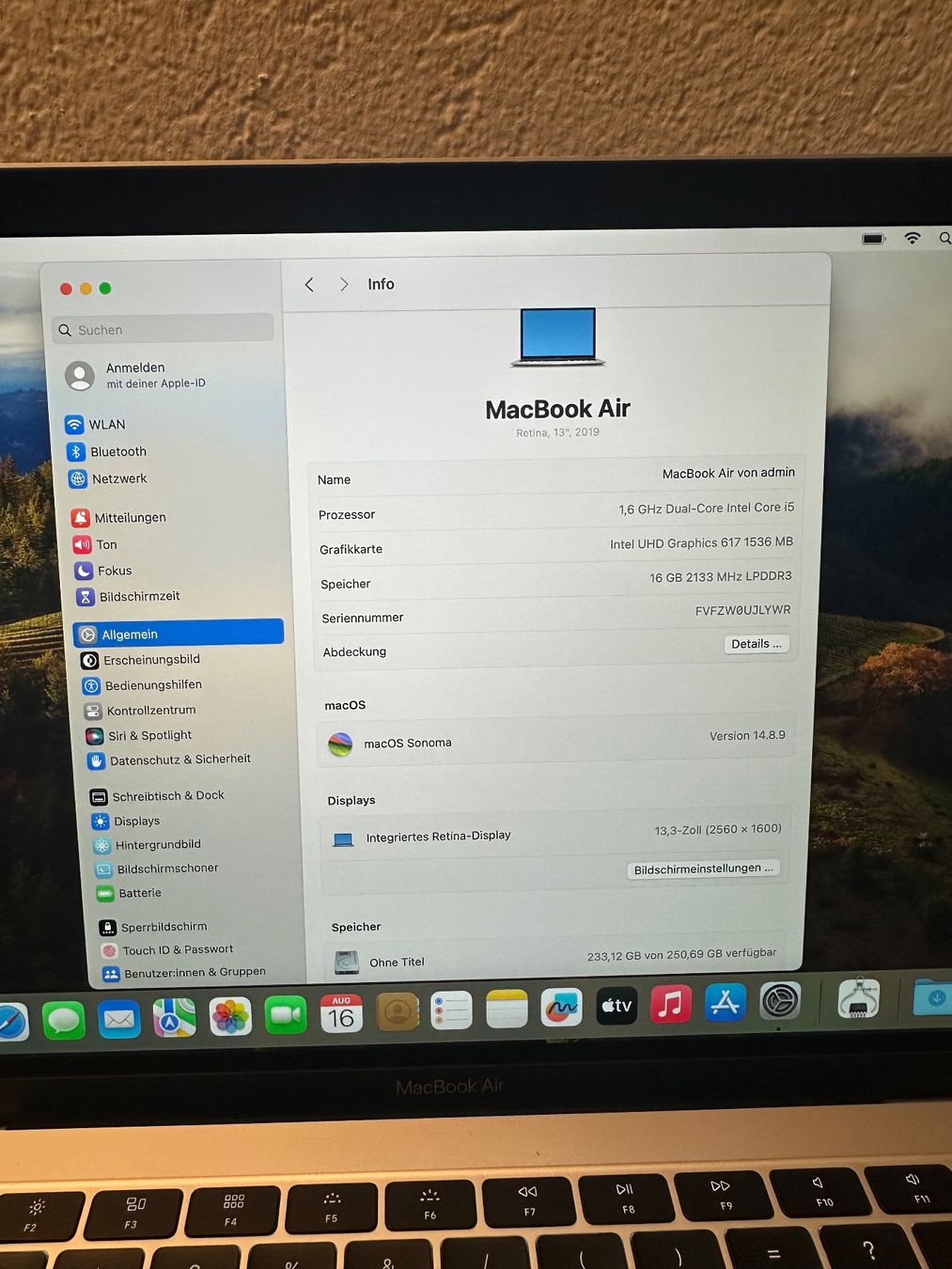Focus the Suchen search field
The width and height of the screenshot is (952, 1269).
(164, 329)
